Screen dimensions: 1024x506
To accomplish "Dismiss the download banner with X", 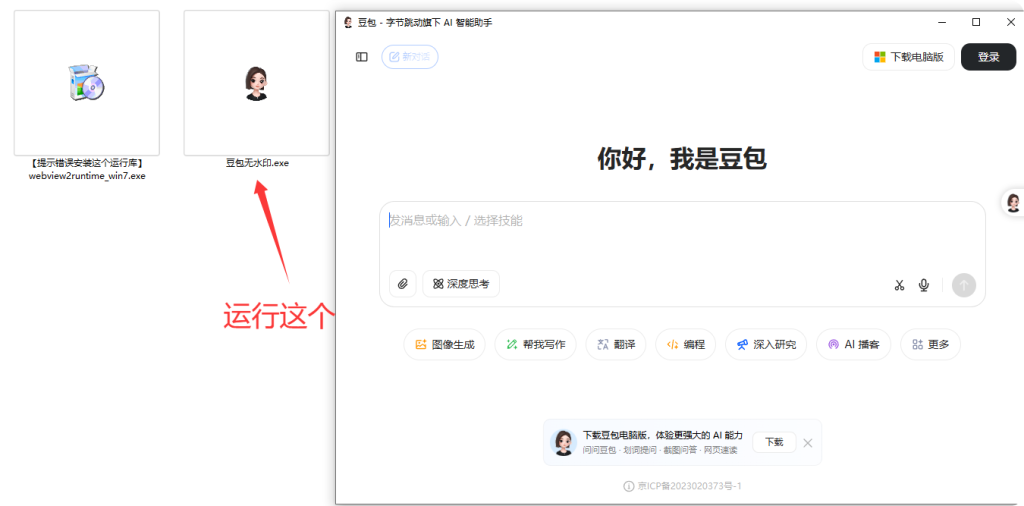I will click(808, 443).
